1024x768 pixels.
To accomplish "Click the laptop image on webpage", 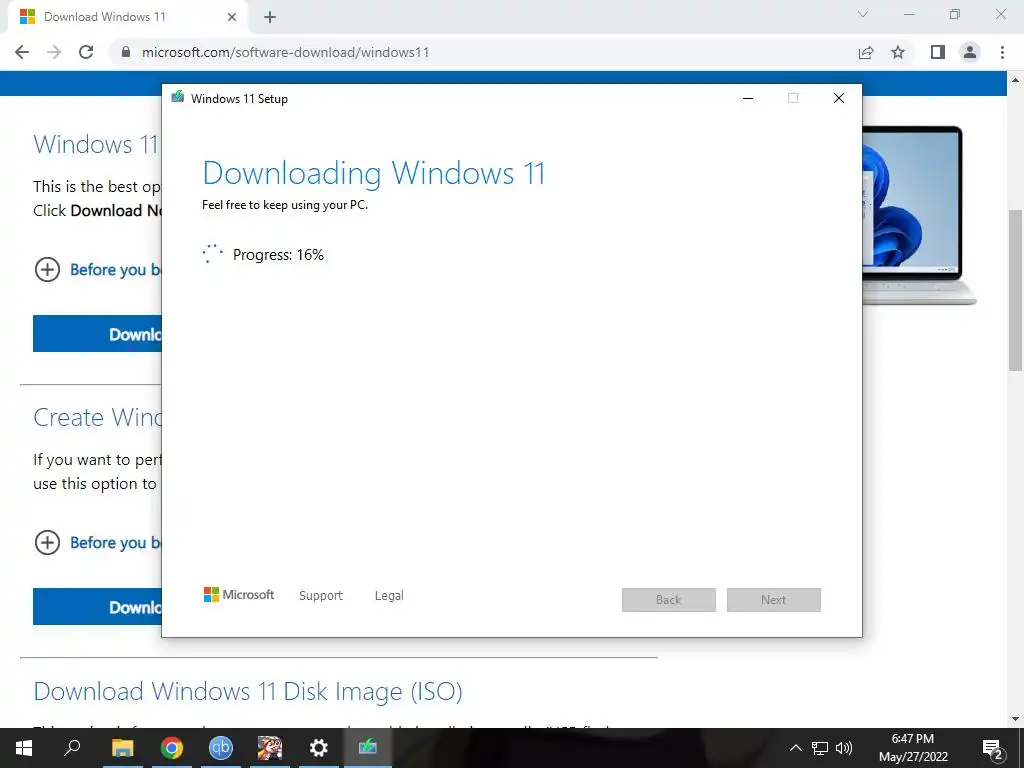I will [x=920, y=216].
